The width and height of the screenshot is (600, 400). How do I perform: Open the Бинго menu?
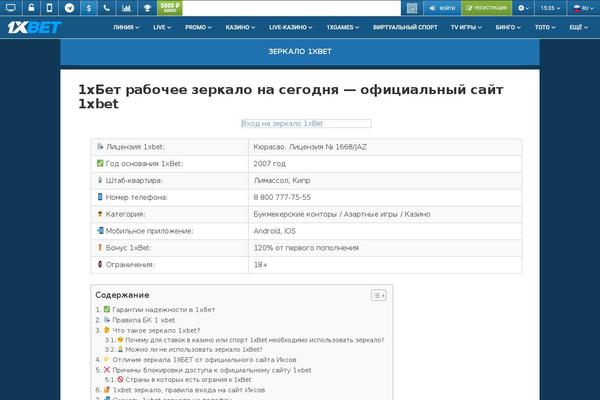pos(508,27)
